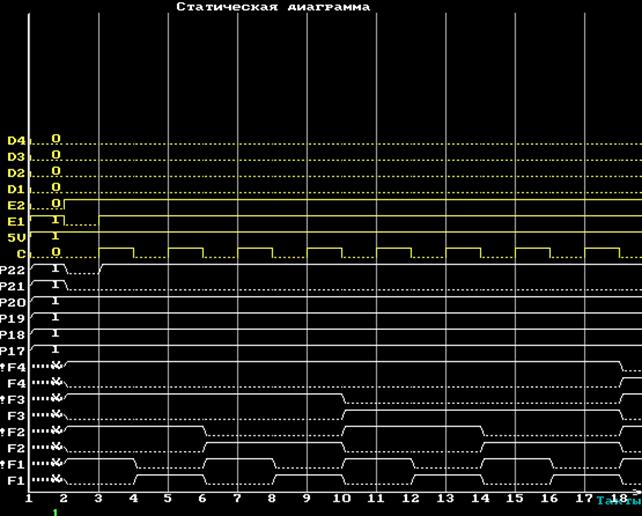Select the C clock signal label
The height and width of the screenshot is (516, 642).
tap(21, 254)
